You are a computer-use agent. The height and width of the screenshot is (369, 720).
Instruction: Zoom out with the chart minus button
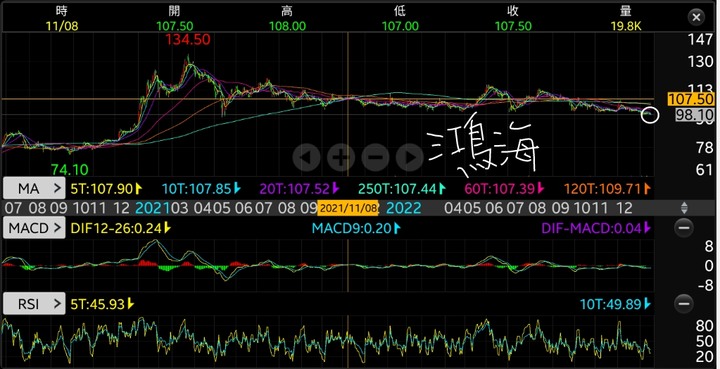[375, 157]
